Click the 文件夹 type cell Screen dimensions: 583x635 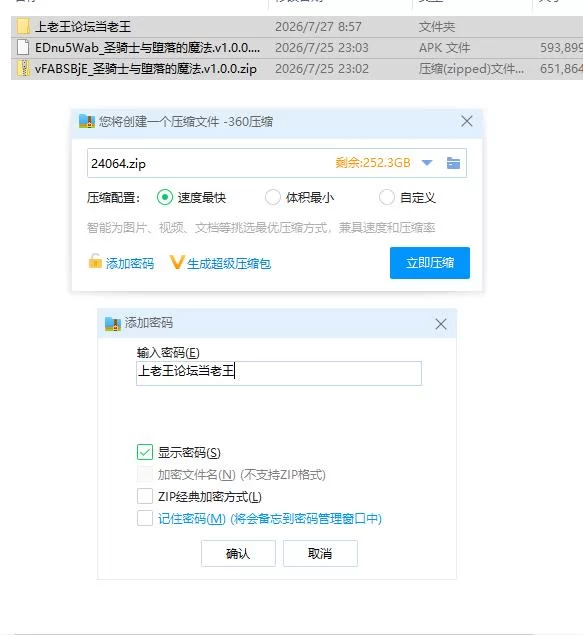pos(436,27)
